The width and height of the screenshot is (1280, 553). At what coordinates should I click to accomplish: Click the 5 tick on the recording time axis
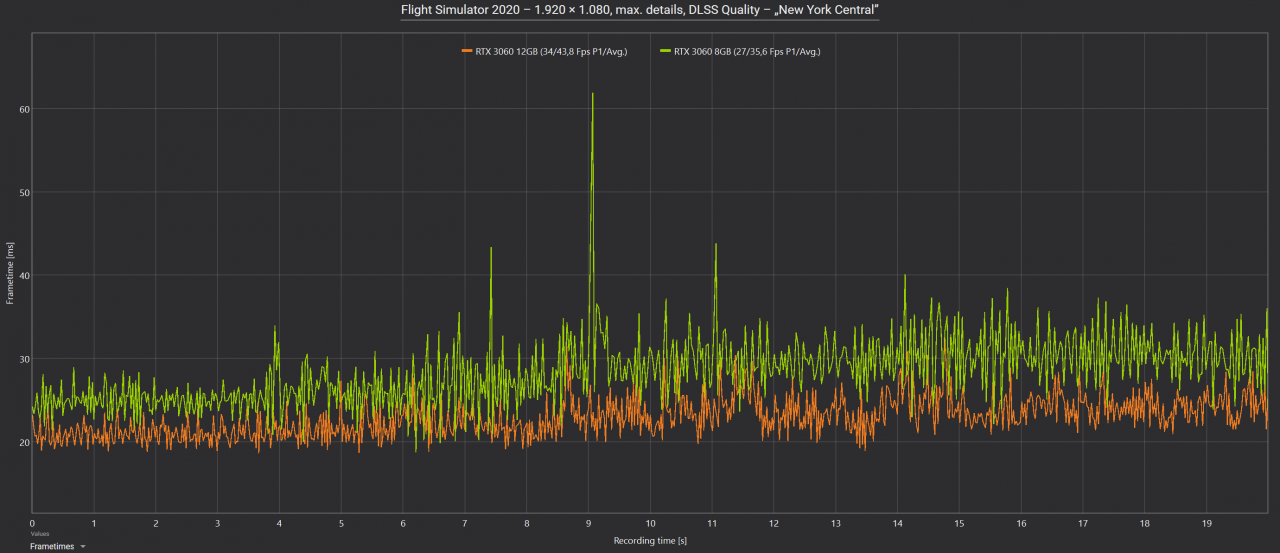click(x=341, y=523)
